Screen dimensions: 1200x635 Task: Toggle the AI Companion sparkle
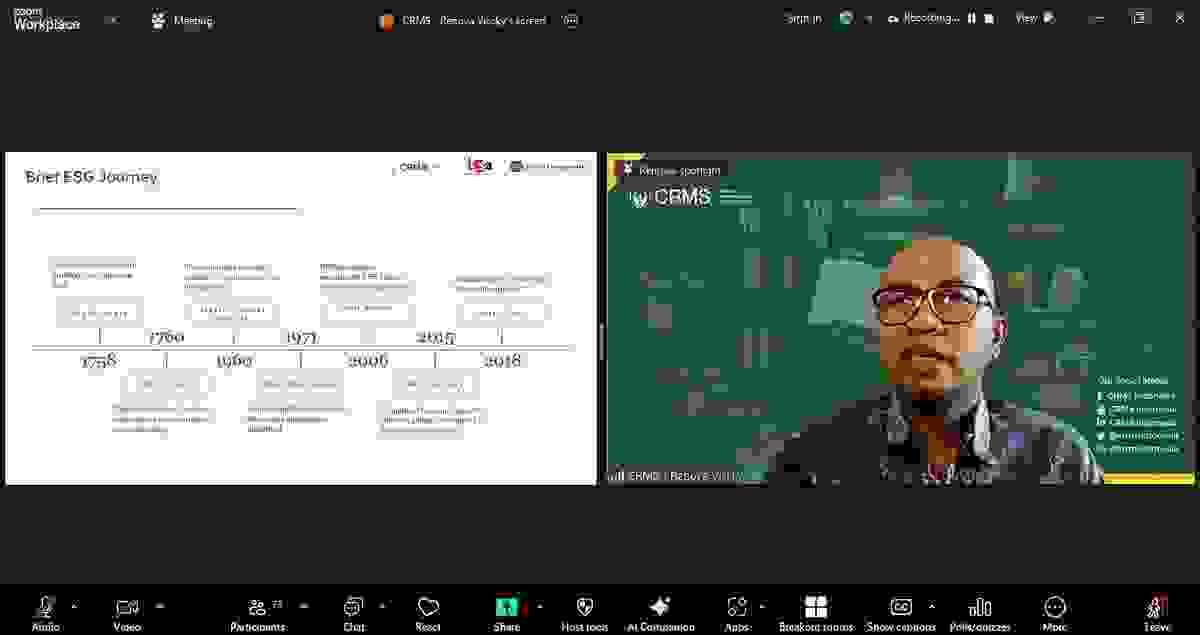click(660, 612)
